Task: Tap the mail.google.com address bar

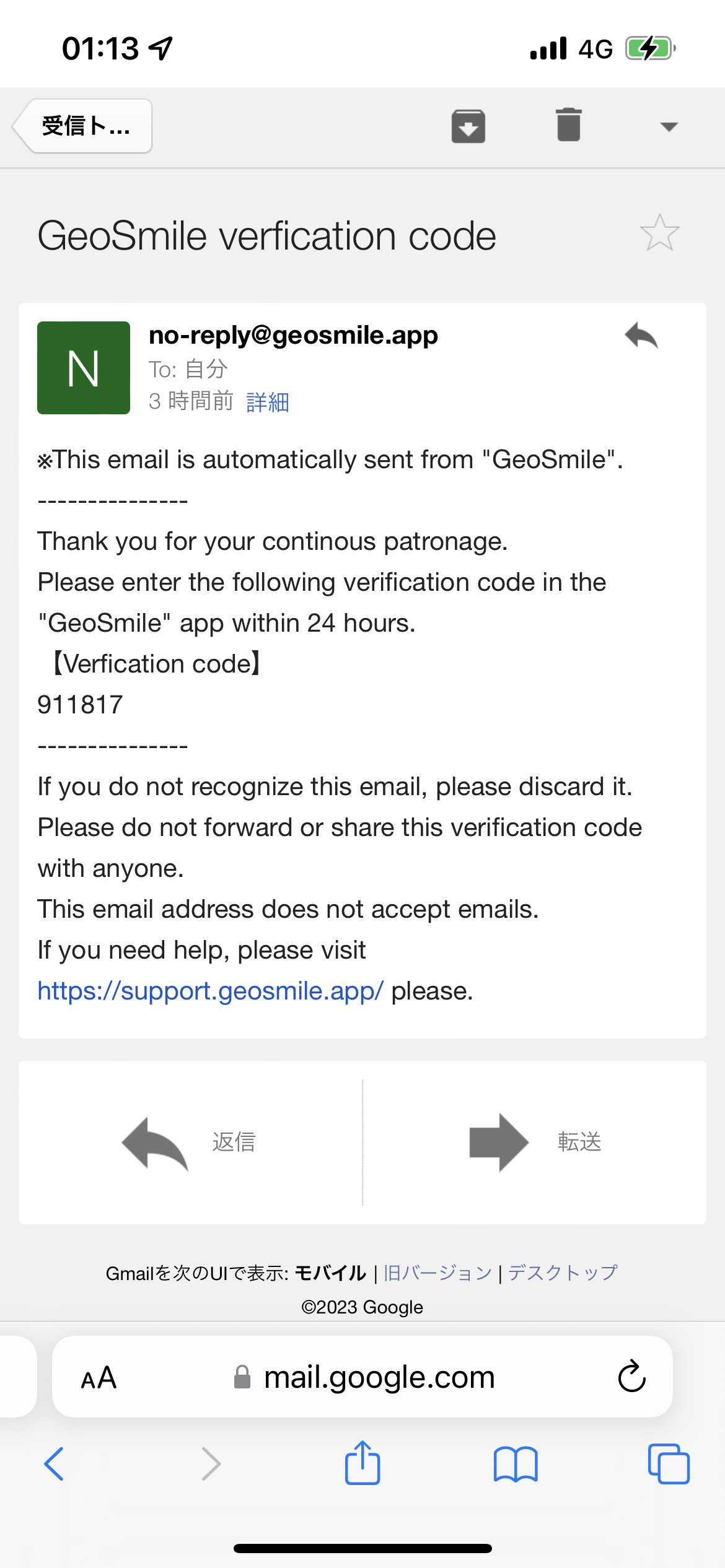Action: (362, 1377)
